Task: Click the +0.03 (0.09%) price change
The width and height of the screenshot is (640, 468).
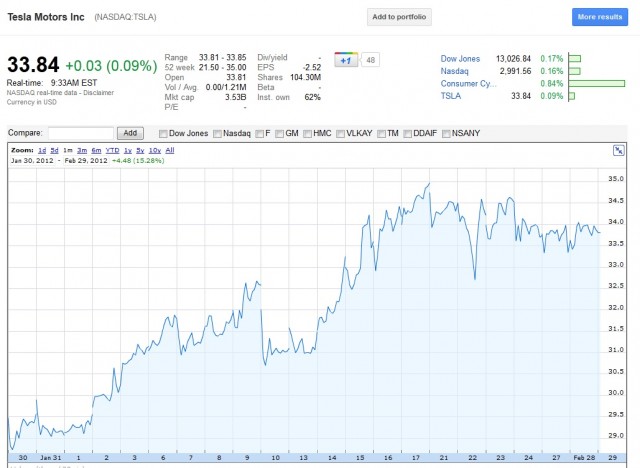Action: point(111,66)
